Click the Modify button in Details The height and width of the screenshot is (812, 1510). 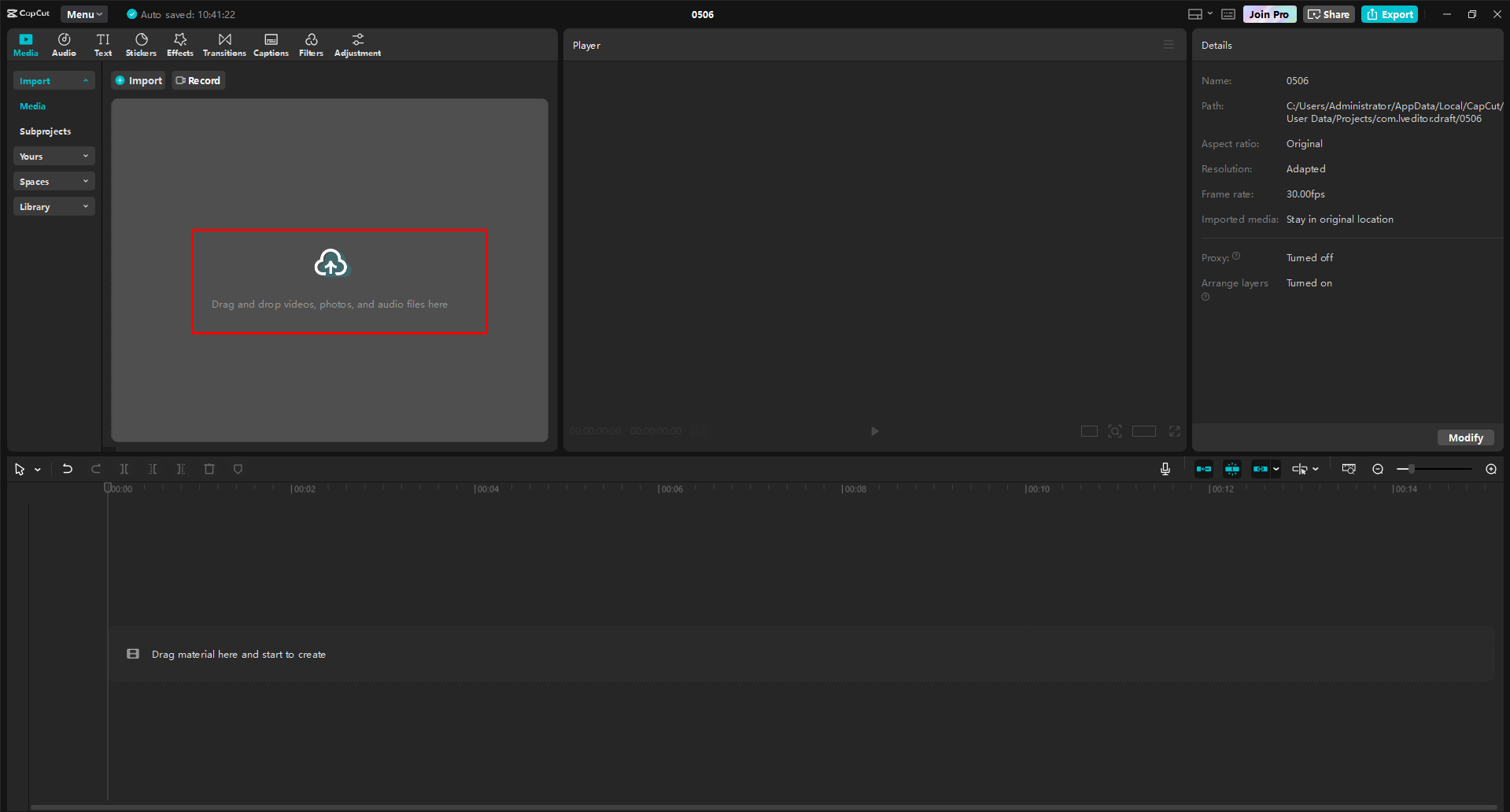point(1465,437)
